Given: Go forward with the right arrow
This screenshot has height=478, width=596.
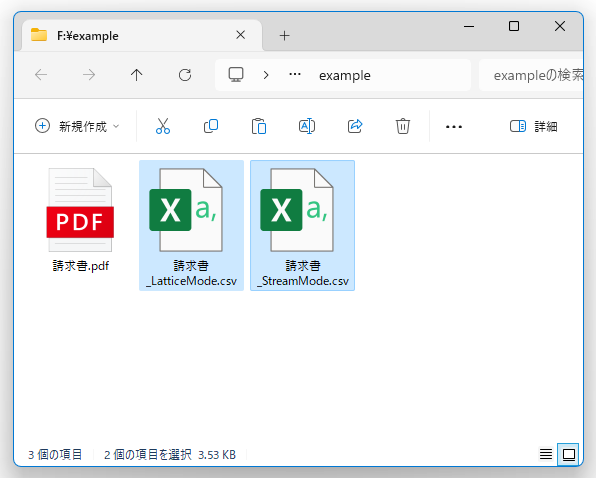Looking at the screenshot, I should 89,74.
